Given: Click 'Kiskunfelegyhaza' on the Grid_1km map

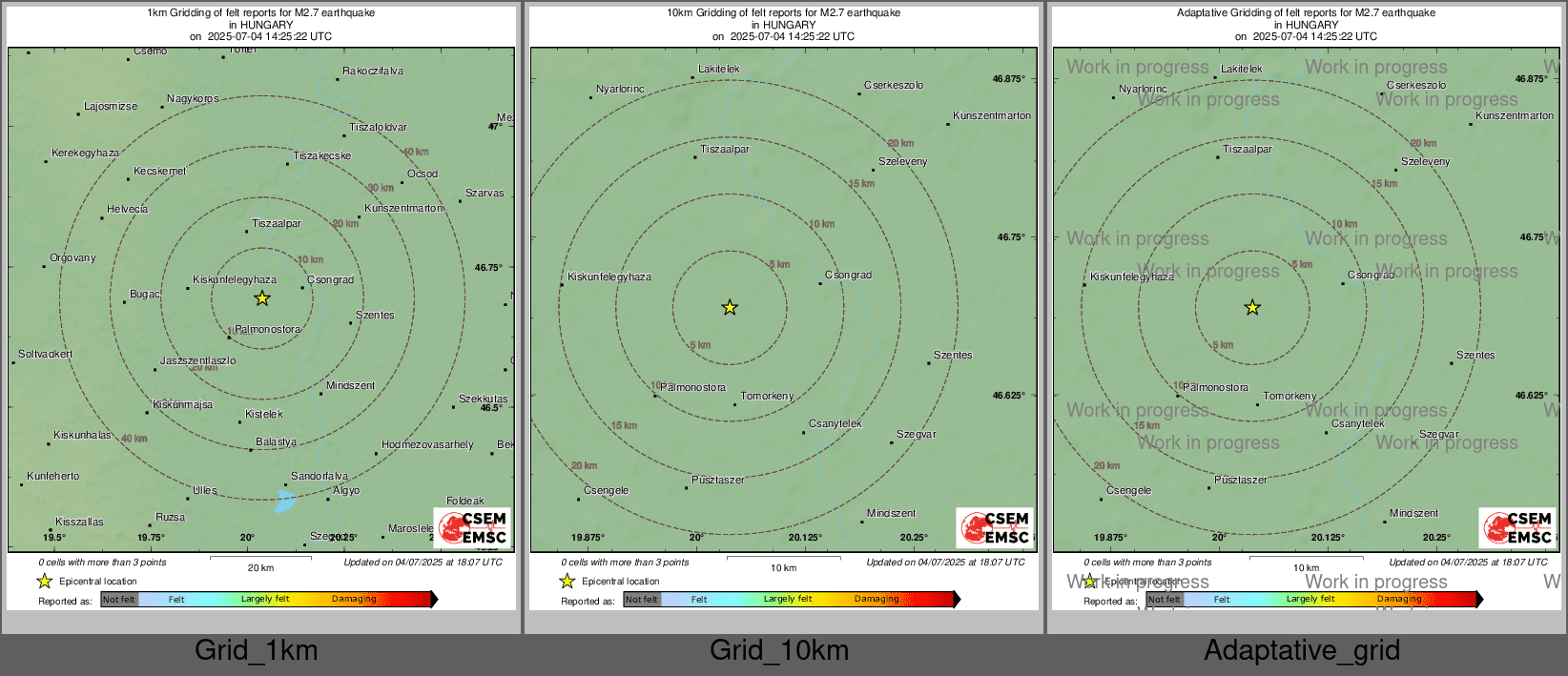Looking at the screenshot, I should [x=235, y=280].
